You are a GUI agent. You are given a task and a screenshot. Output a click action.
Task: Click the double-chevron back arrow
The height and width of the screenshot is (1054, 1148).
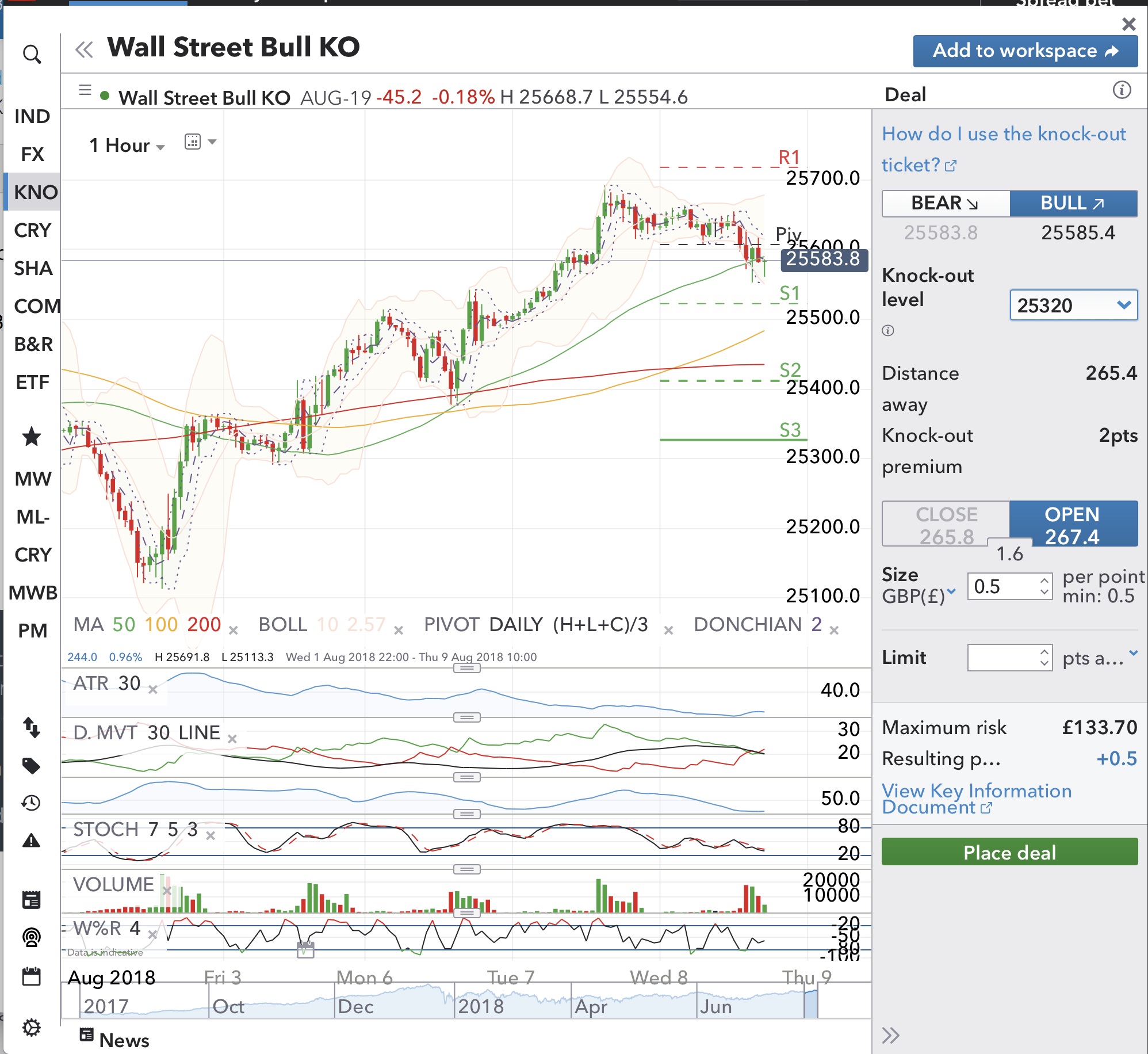point(84,50)
